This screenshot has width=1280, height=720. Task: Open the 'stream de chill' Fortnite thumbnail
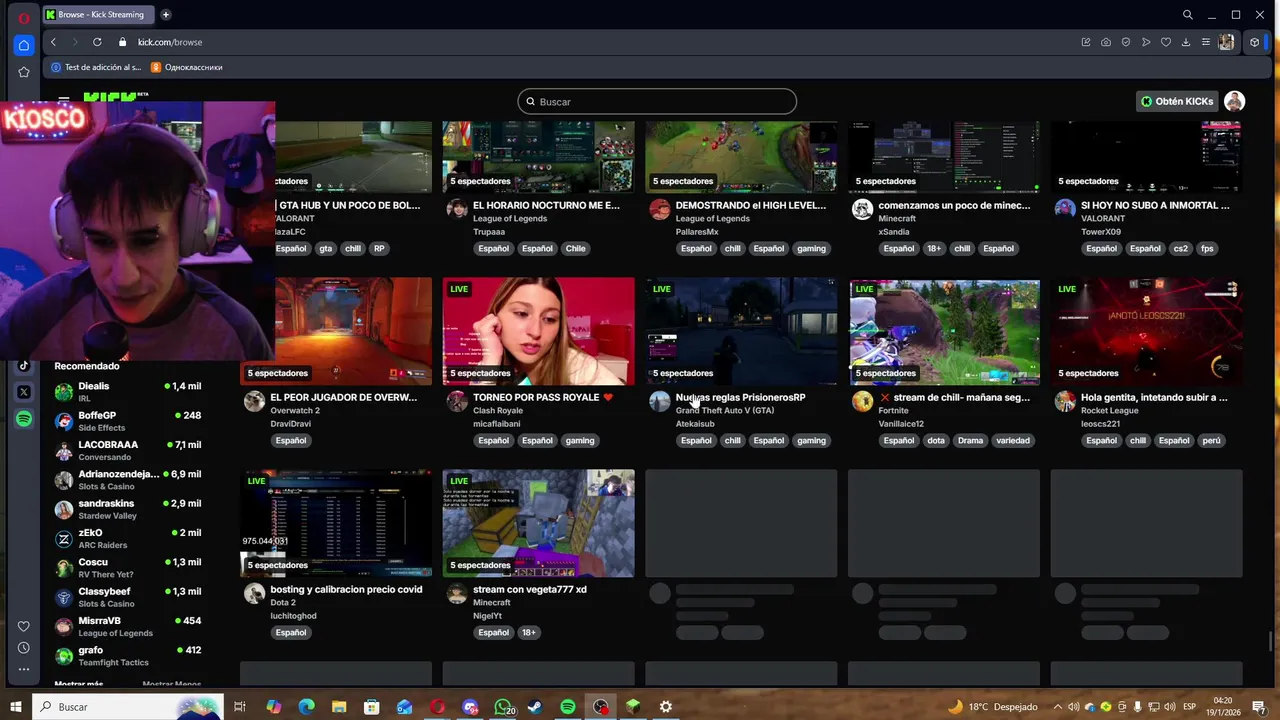coord(944,331)
